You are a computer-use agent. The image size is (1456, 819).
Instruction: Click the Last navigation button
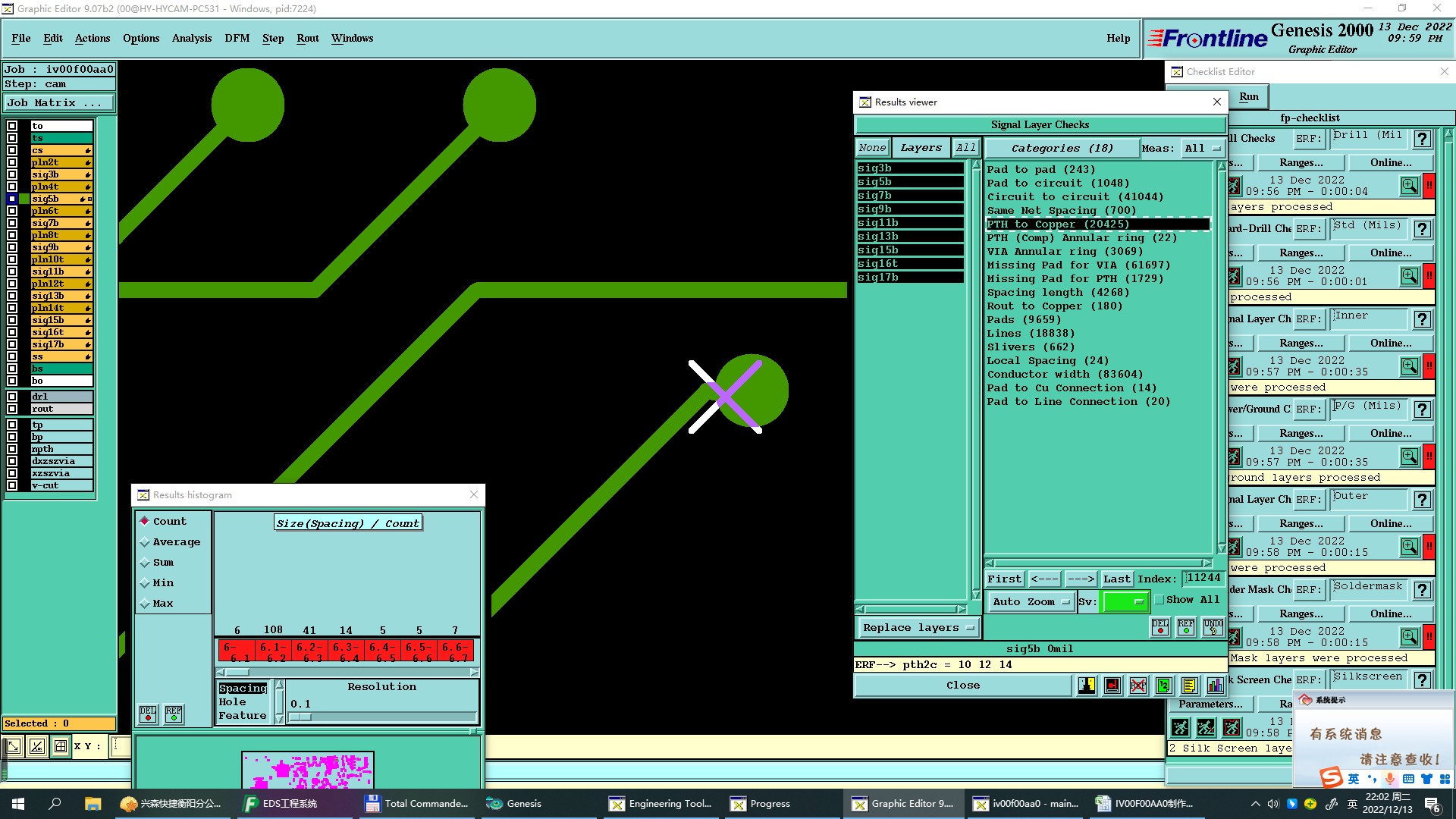click(x=1116, y=579)
